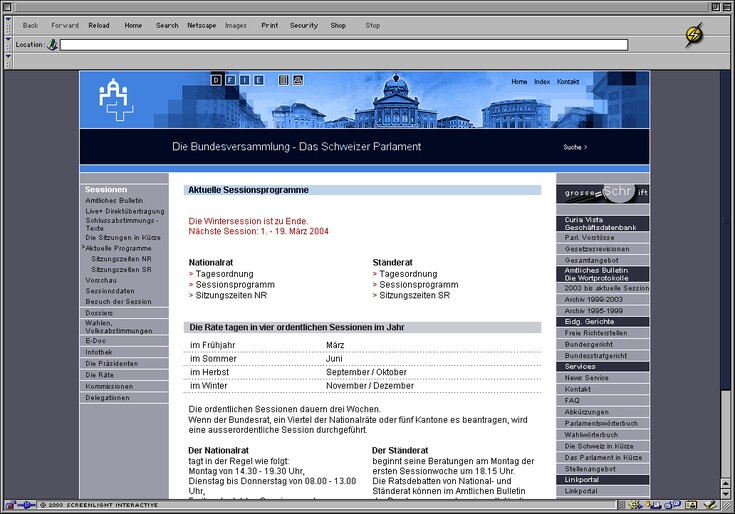The image size is (735, 514).
Task: Collapse the location toolbar handle
Action: point(8,45)
